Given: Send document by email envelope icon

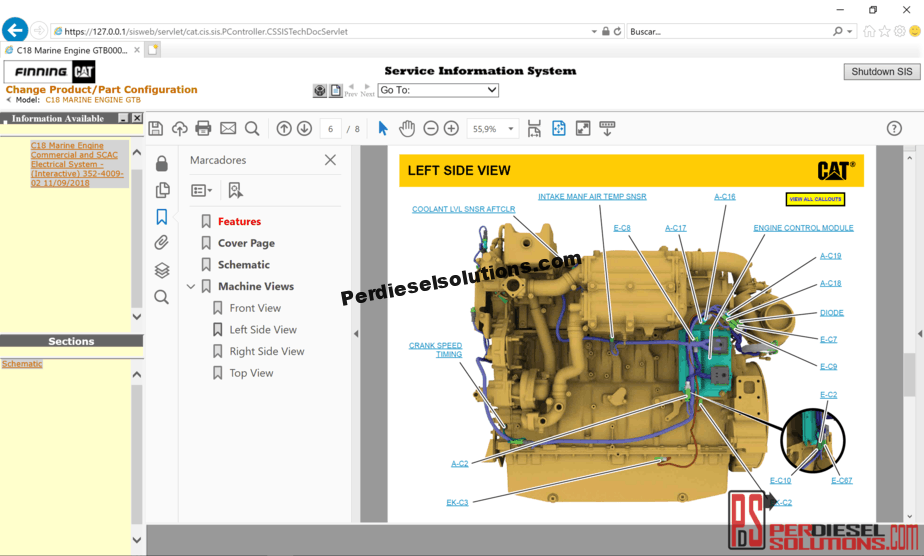Looking at the screenshot, I should point(228,128).
